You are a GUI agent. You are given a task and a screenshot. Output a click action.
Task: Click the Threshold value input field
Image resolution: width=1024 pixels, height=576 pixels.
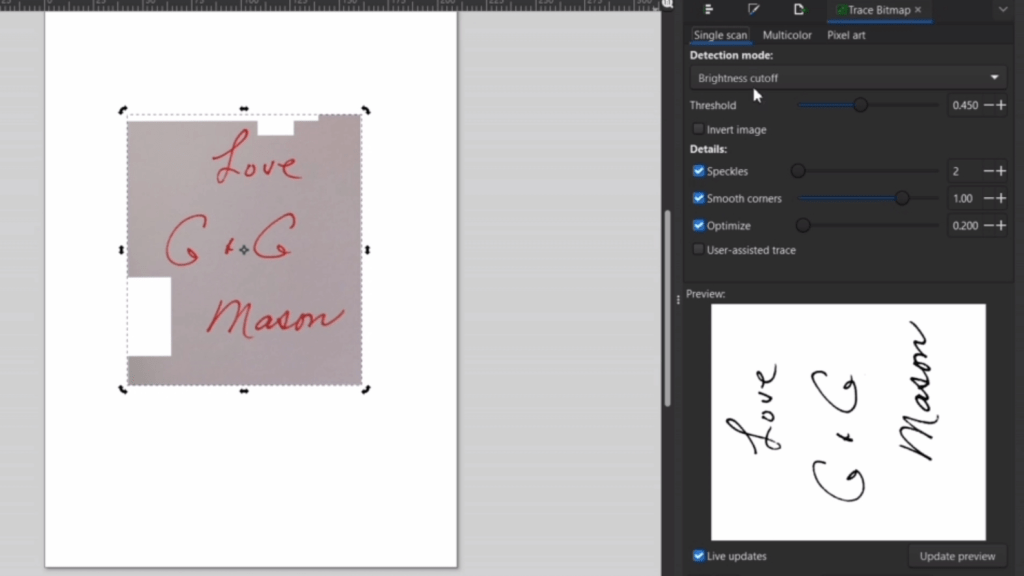tap(964, 105)
